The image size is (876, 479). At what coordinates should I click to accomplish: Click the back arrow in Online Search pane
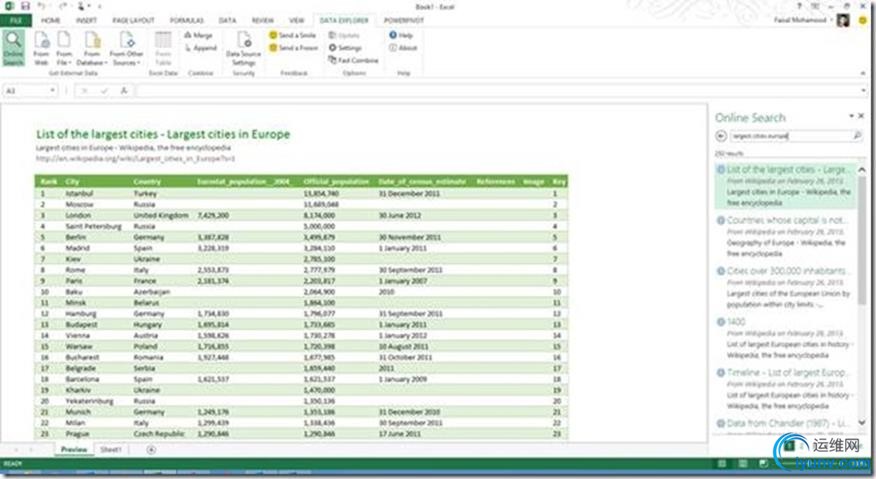click(x=721, y=136)
